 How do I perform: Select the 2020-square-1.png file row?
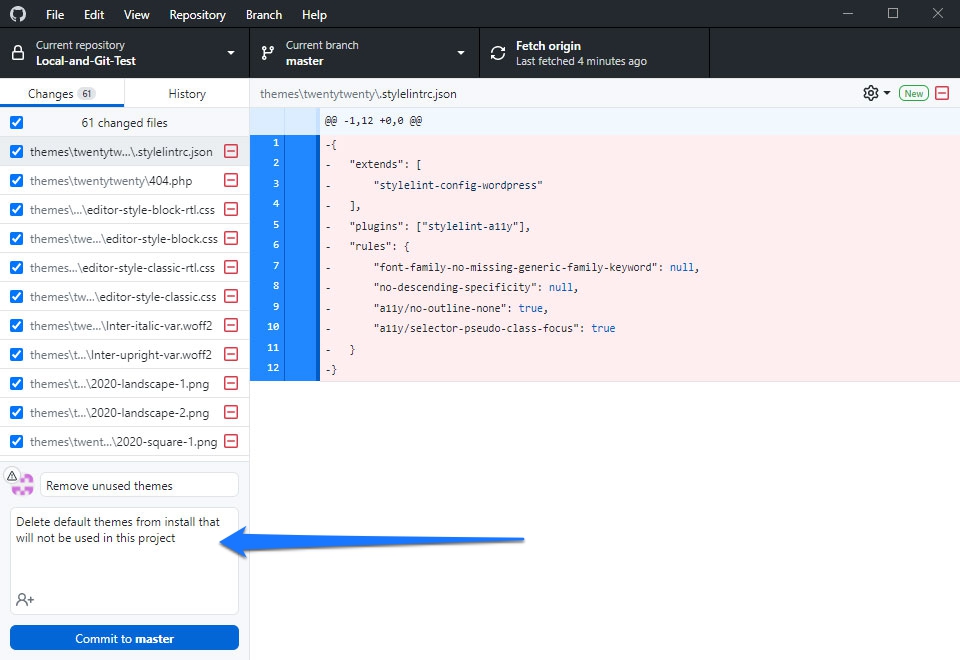pos(124,441)
